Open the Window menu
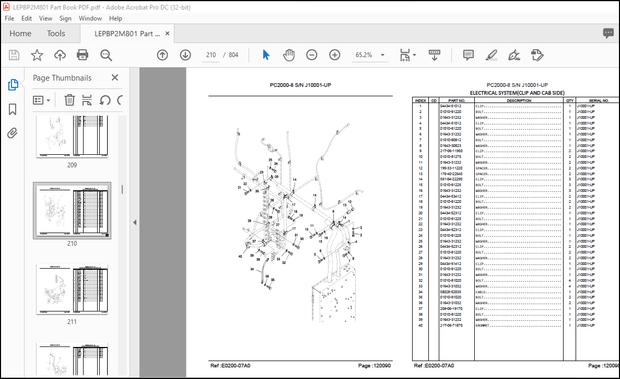 [x=90, y=18]
